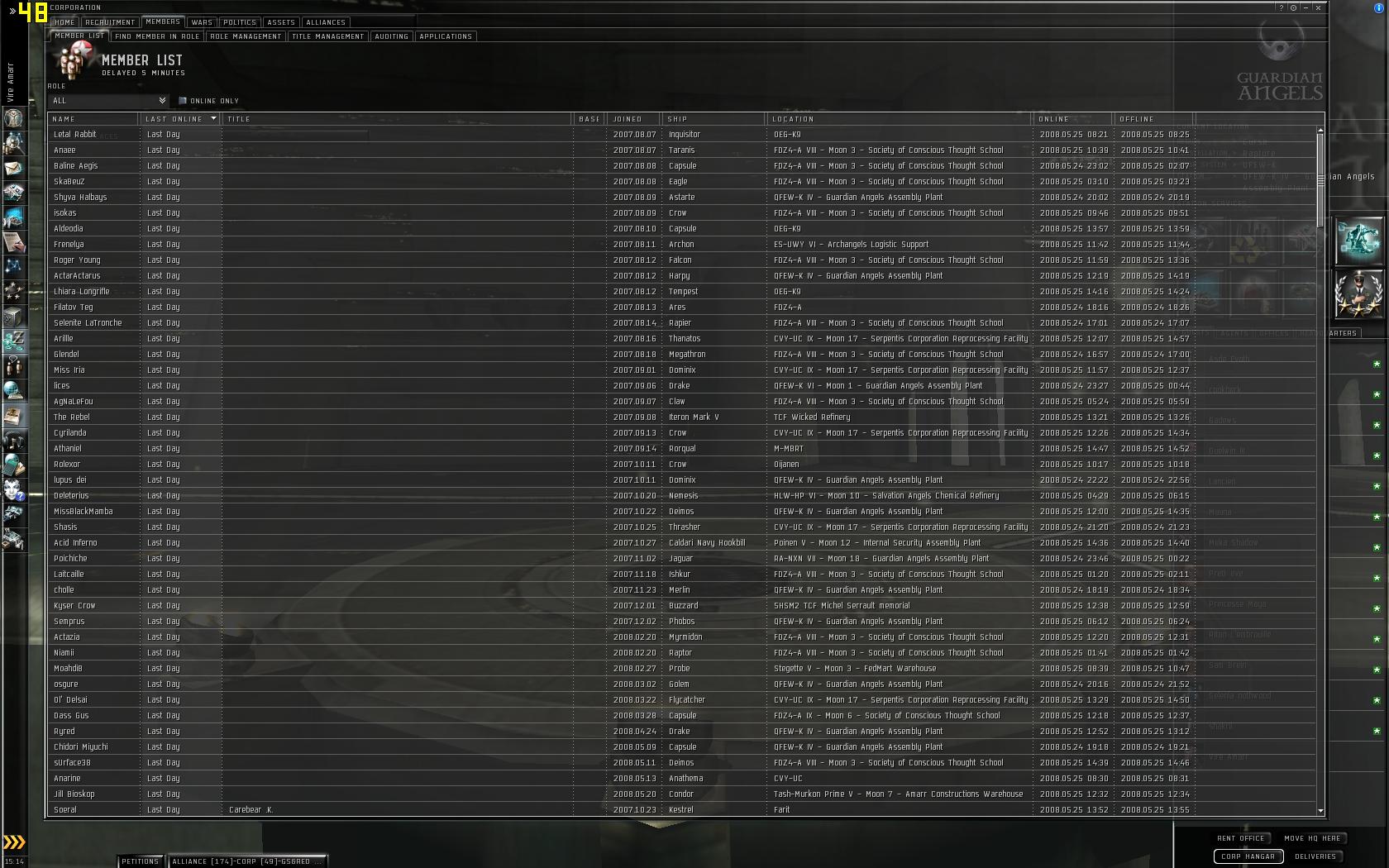Select member row Letal Rabbit
Image resolution: width=1389 pixels, height=868 pixels.
(681, 134)
